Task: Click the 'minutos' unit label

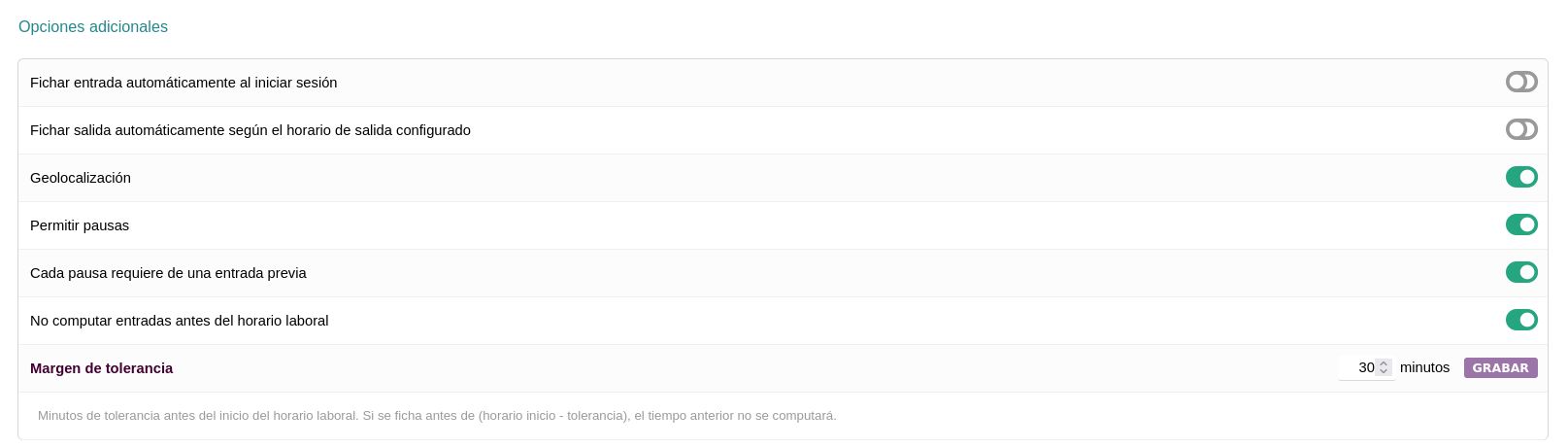Action: tap(1424, 368)
